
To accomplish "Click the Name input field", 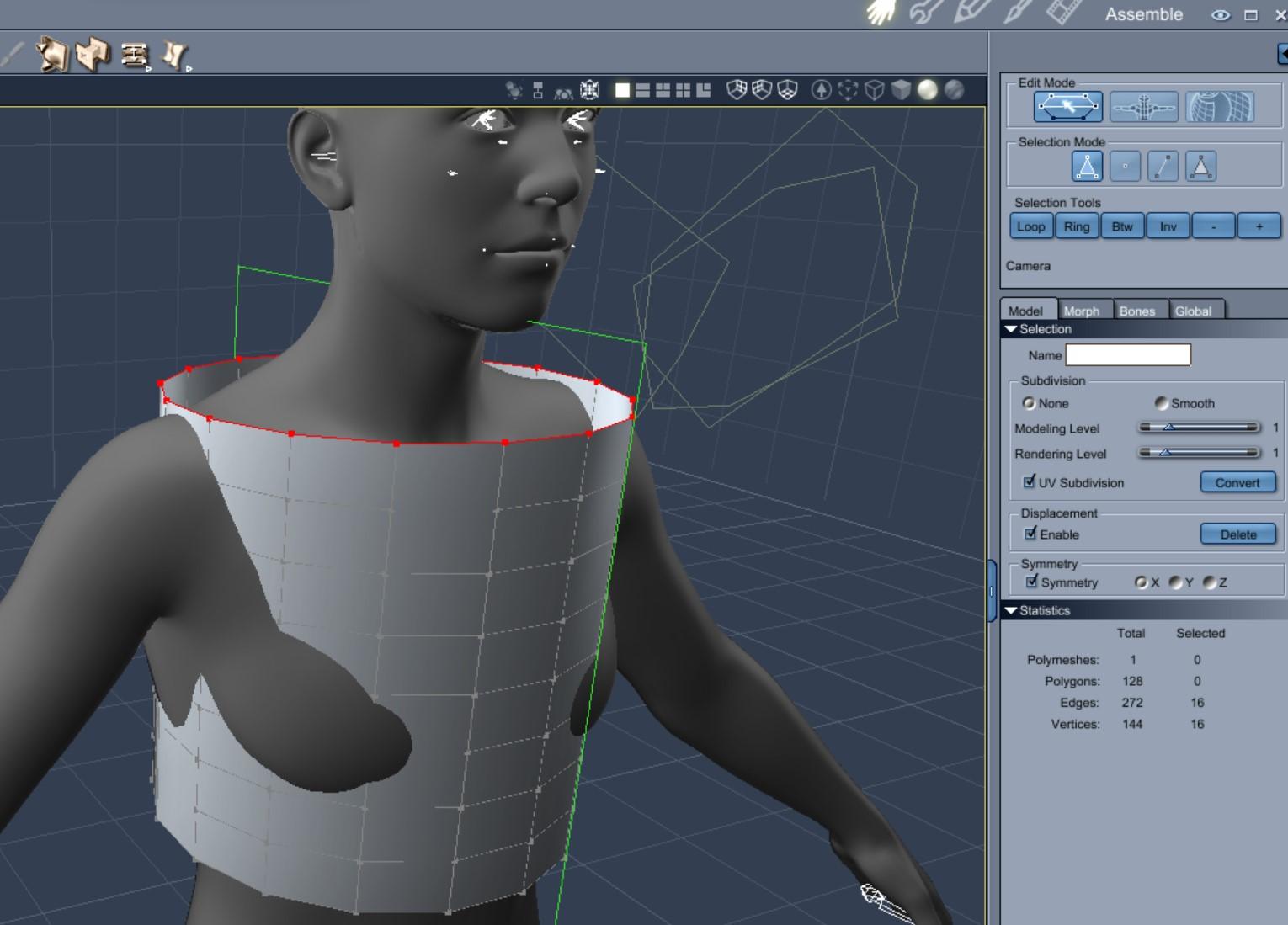I will pos(1128,355).
